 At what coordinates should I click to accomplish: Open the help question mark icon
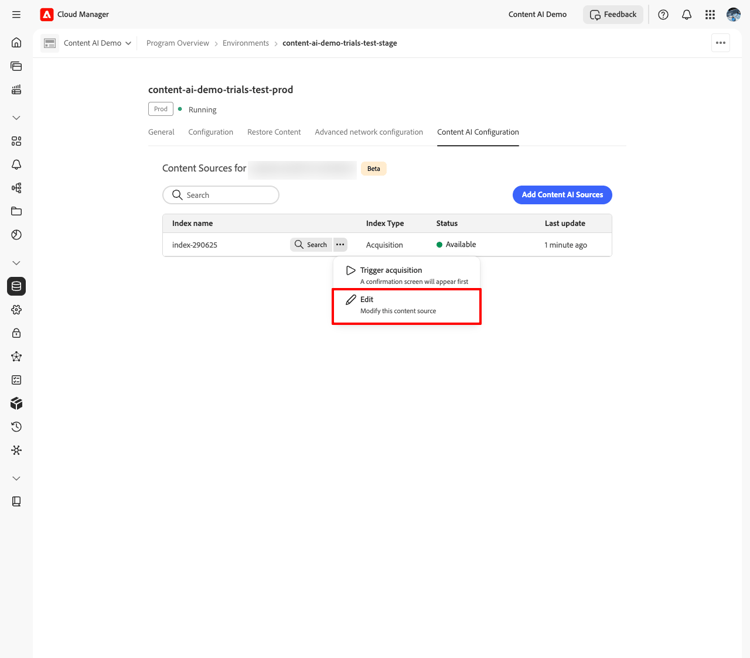pyautogui.click(x=663, y=14)
